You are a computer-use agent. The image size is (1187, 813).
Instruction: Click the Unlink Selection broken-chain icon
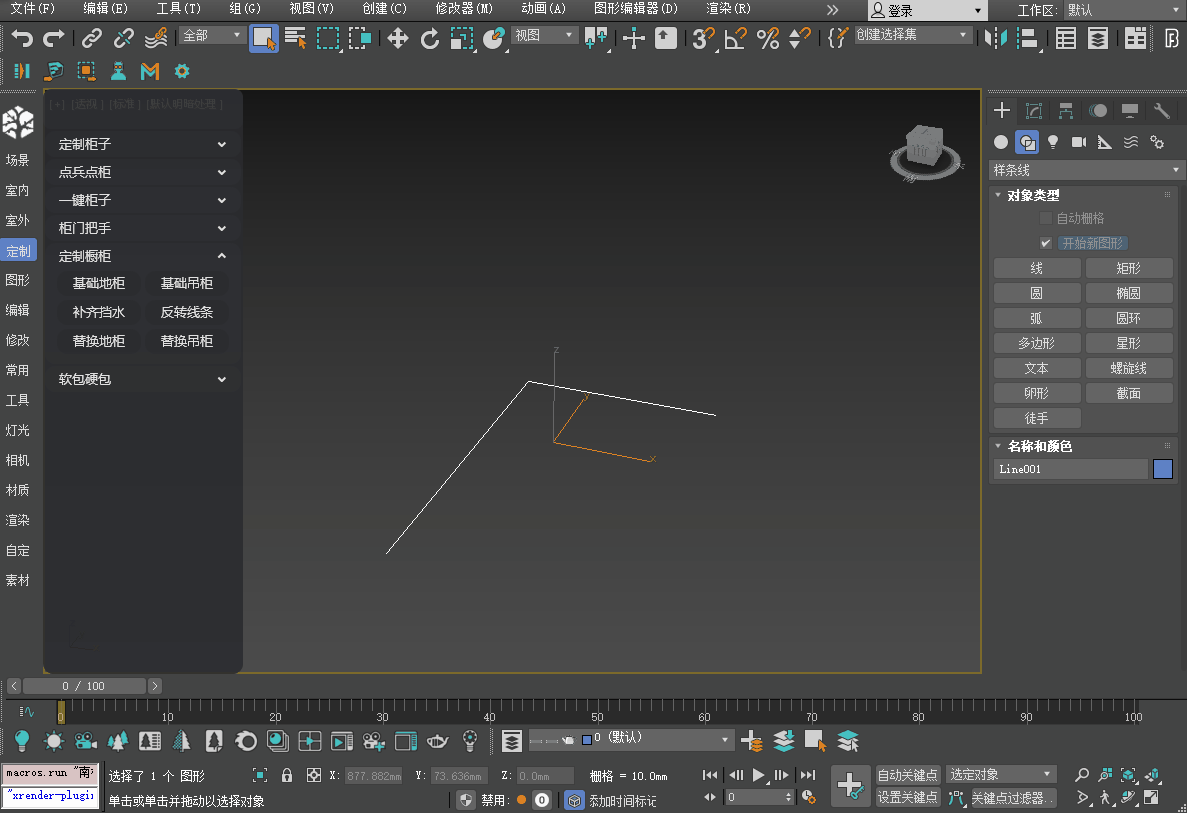(x=123, y=38)
